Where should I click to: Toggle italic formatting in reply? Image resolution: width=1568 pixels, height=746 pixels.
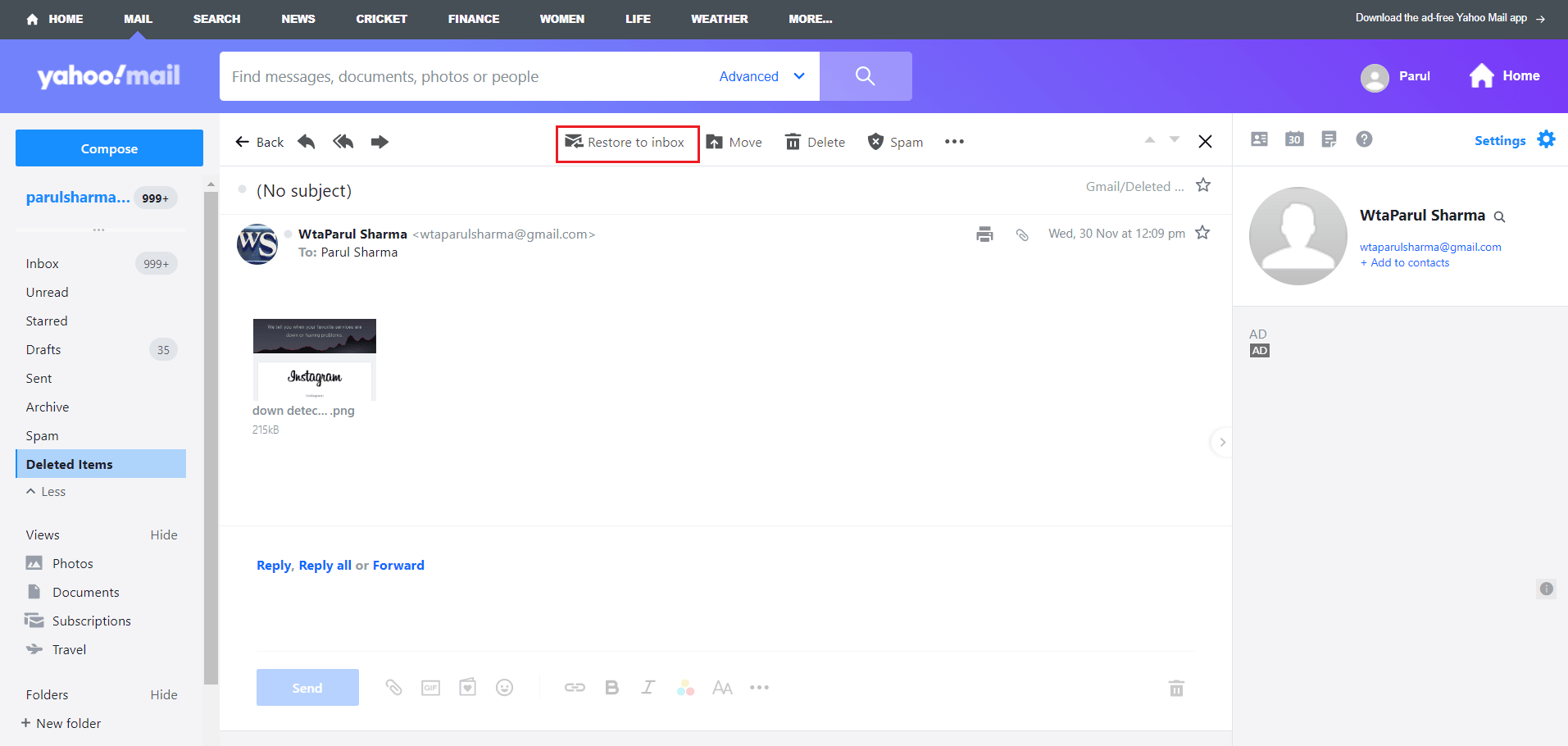[x=648, y=688]
